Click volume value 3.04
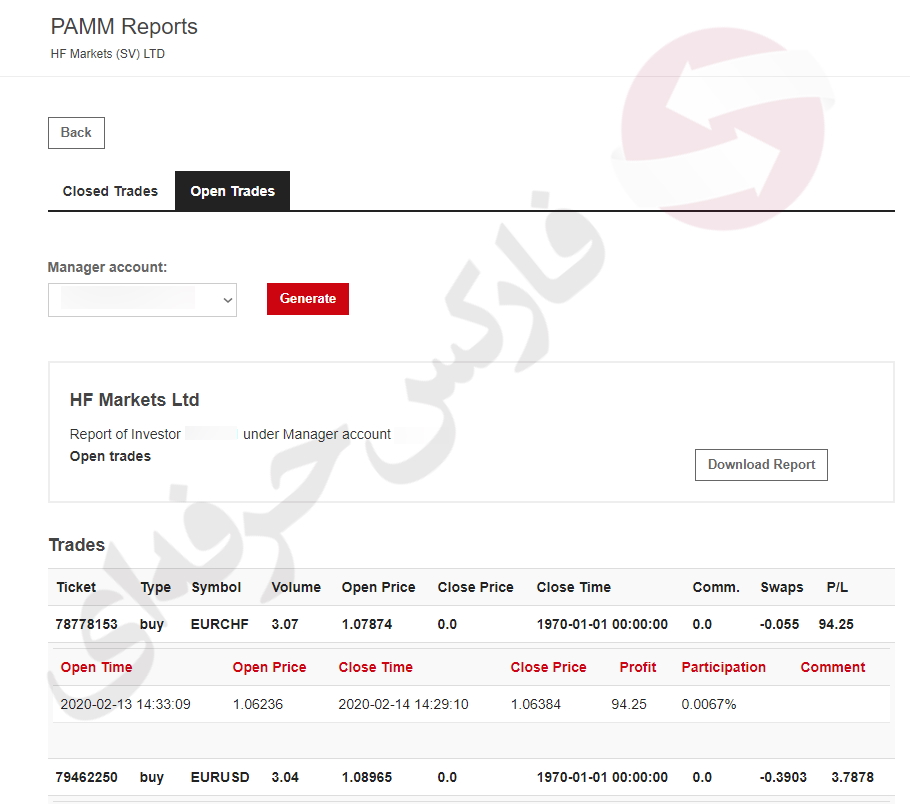 click(285, 777)
